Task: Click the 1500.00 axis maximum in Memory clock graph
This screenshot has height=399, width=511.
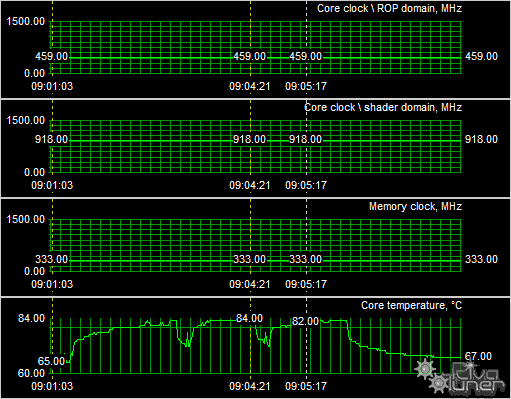Action: tap(26, 219)
